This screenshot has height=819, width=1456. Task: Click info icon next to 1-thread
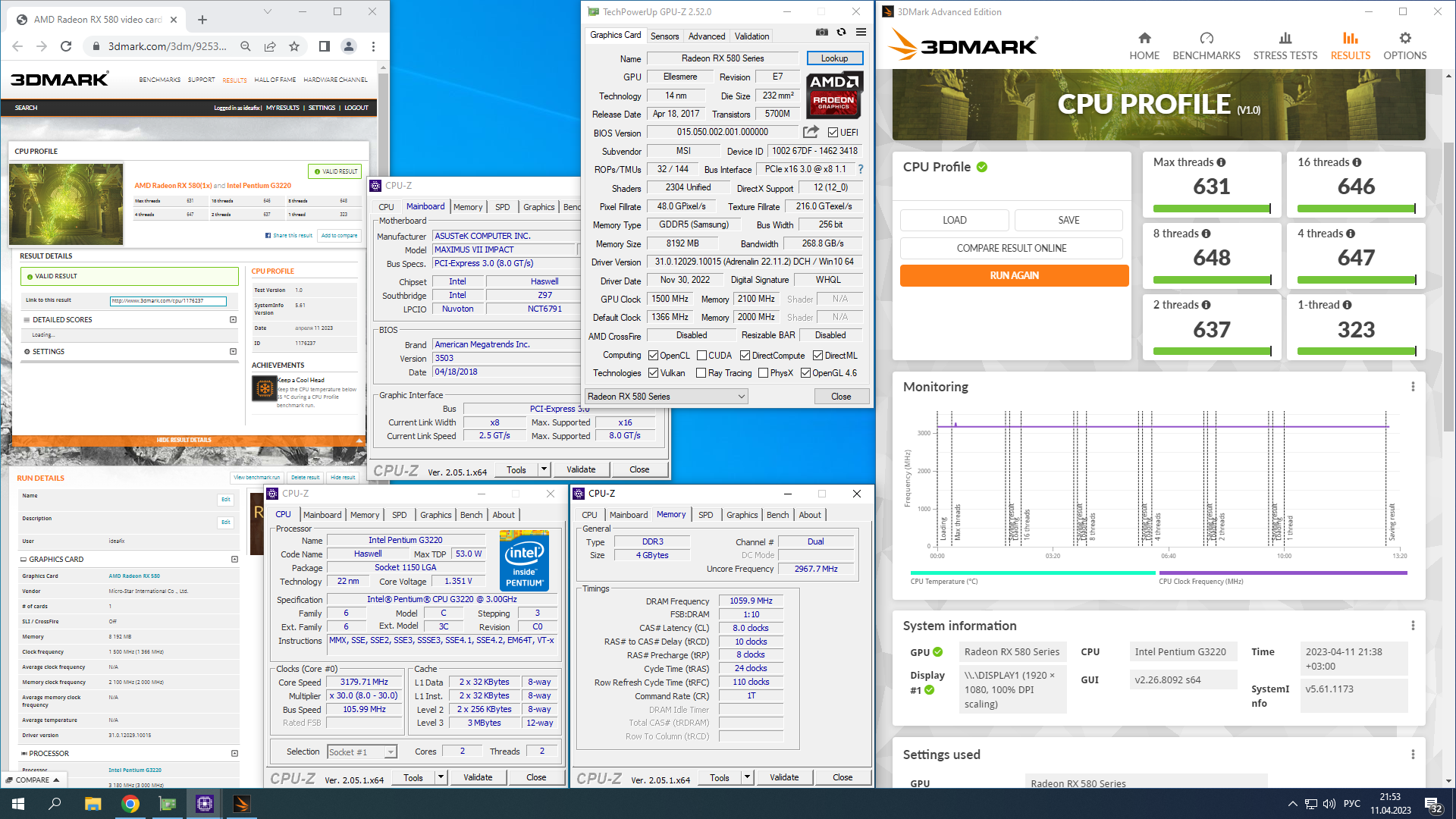coord(1347,305)
